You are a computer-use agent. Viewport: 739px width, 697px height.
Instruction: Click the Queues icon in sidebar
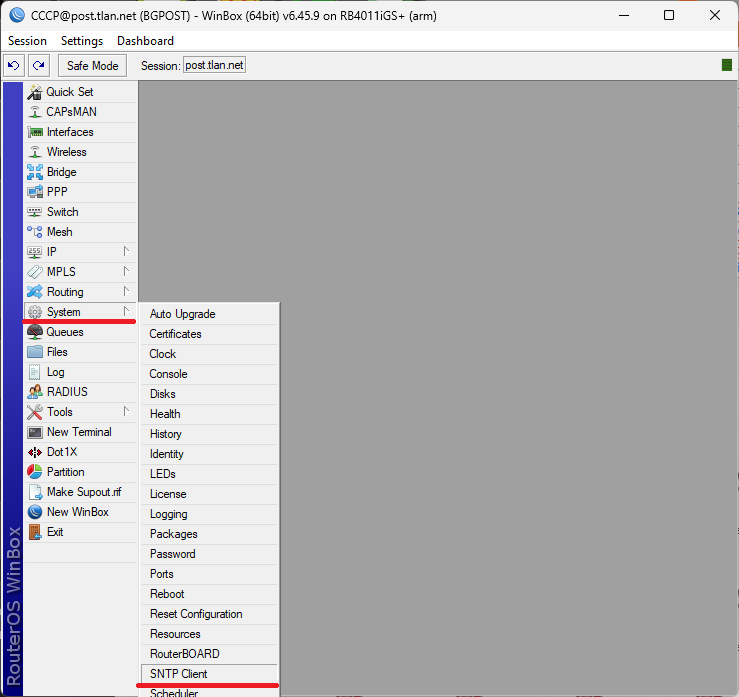[35, 332]
